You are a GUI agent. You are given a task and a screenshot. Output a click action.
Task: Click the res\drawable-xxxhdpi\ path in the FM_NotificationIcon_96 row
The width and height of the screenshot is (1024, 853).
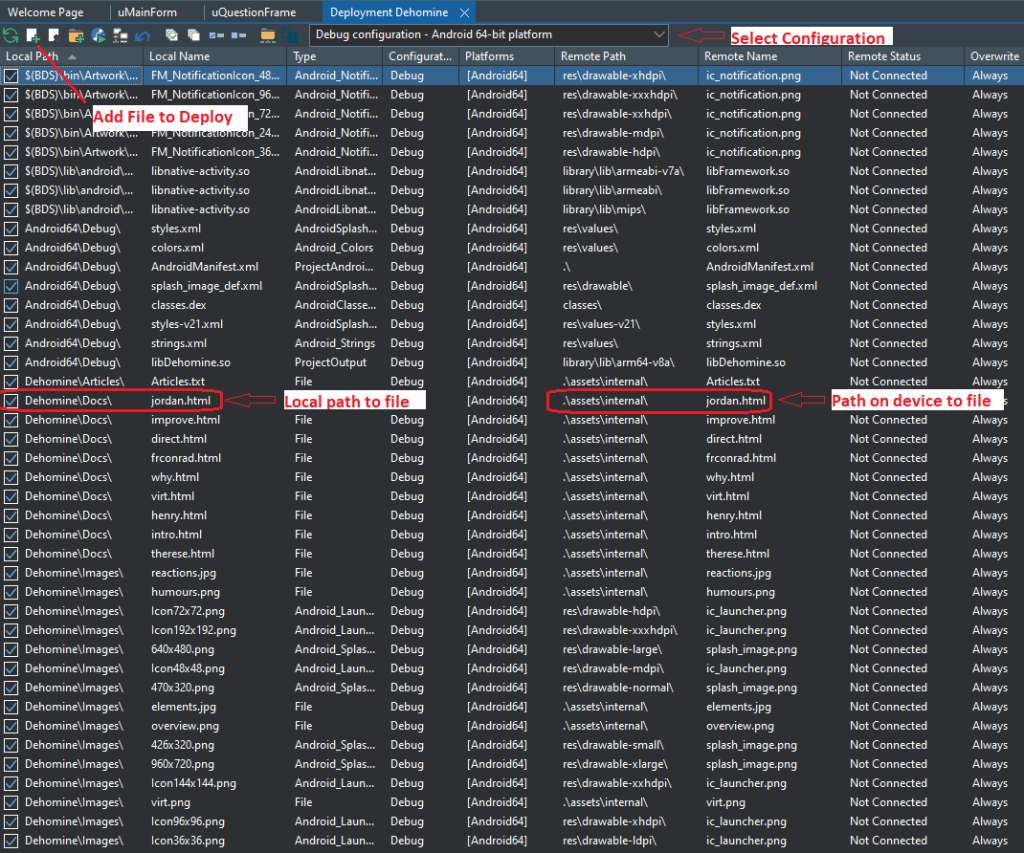click(620, 95)
